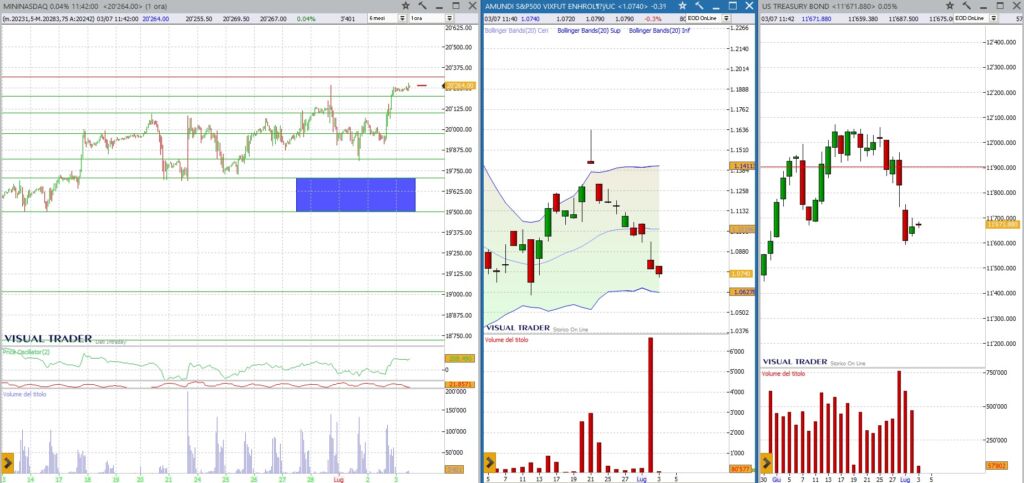1024x483 pixels.
Task: Maximize the MININASDAQ chart window
Action: tap(456, 6)
